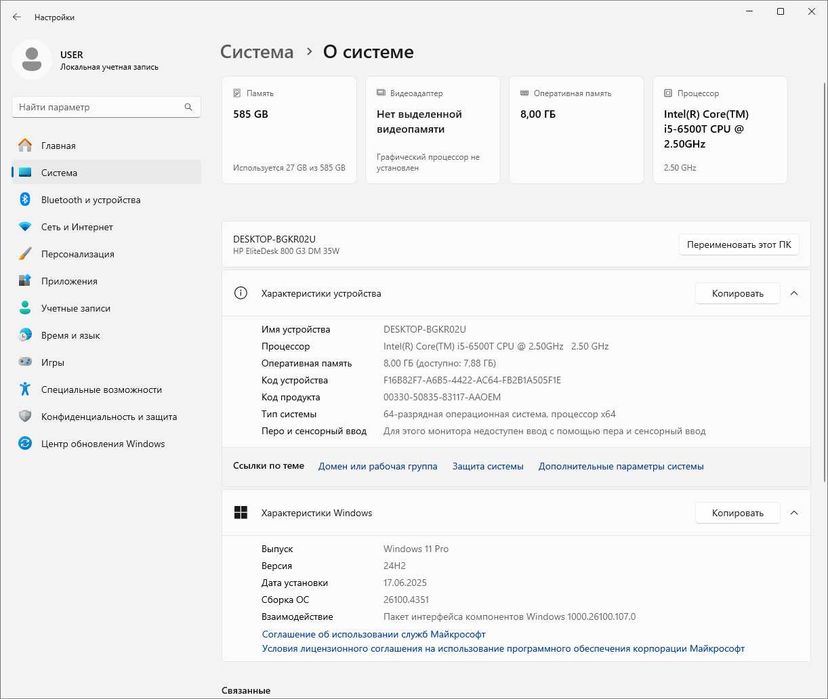Collapse the Характеристики Windows section chevron
828x699 pixels.
(x=794, y=513)
